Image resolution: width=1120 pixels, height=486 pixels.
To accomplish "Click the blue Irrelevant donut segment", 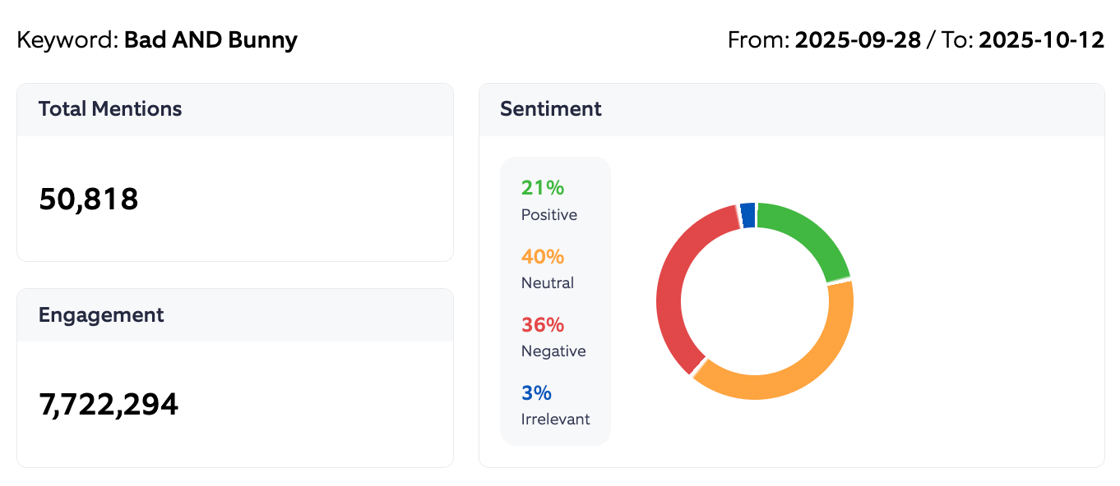I will pos(747,215).
